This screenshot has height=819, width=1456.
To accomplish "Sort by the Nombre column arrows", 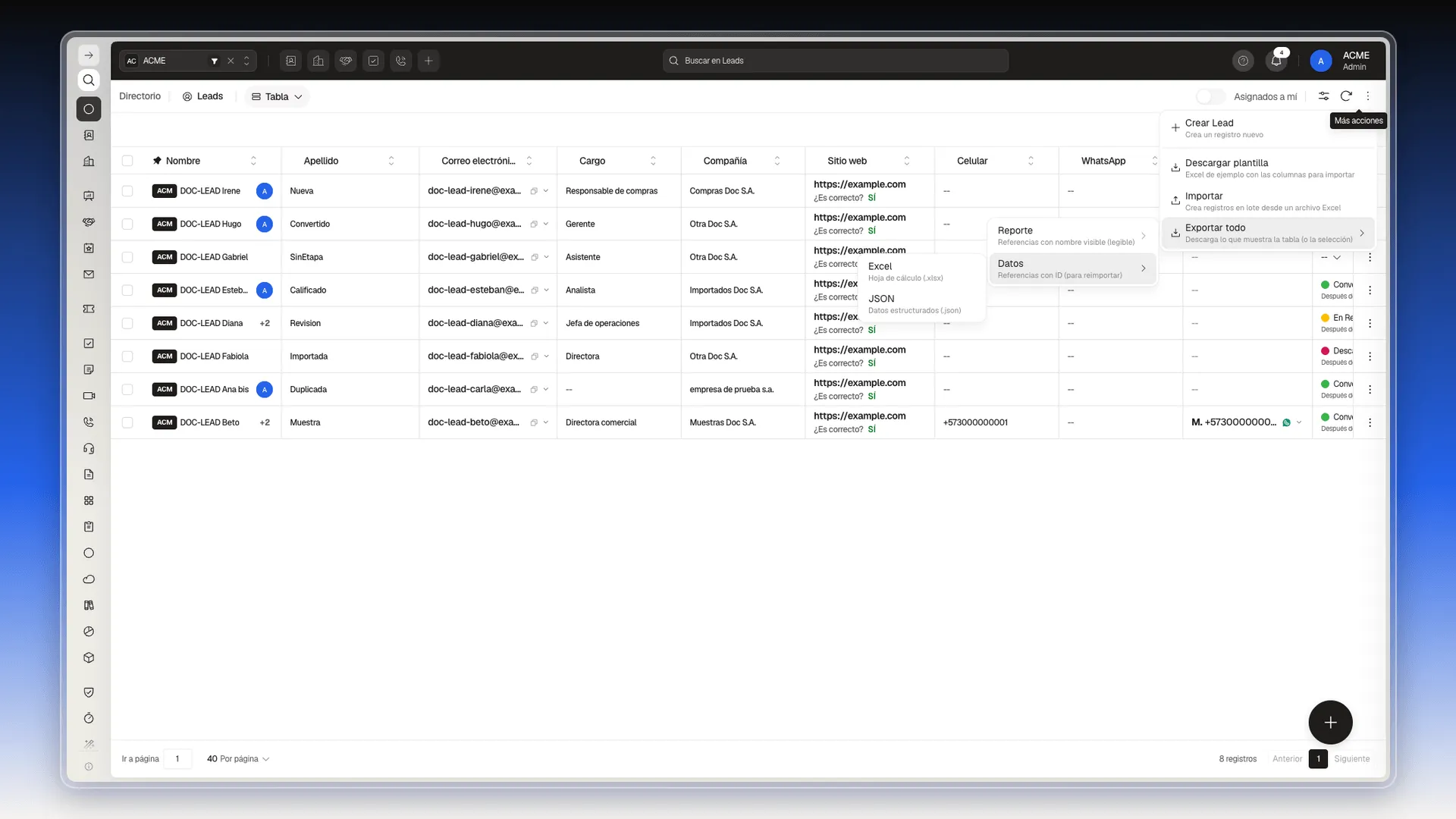I will tap(253, 161).
